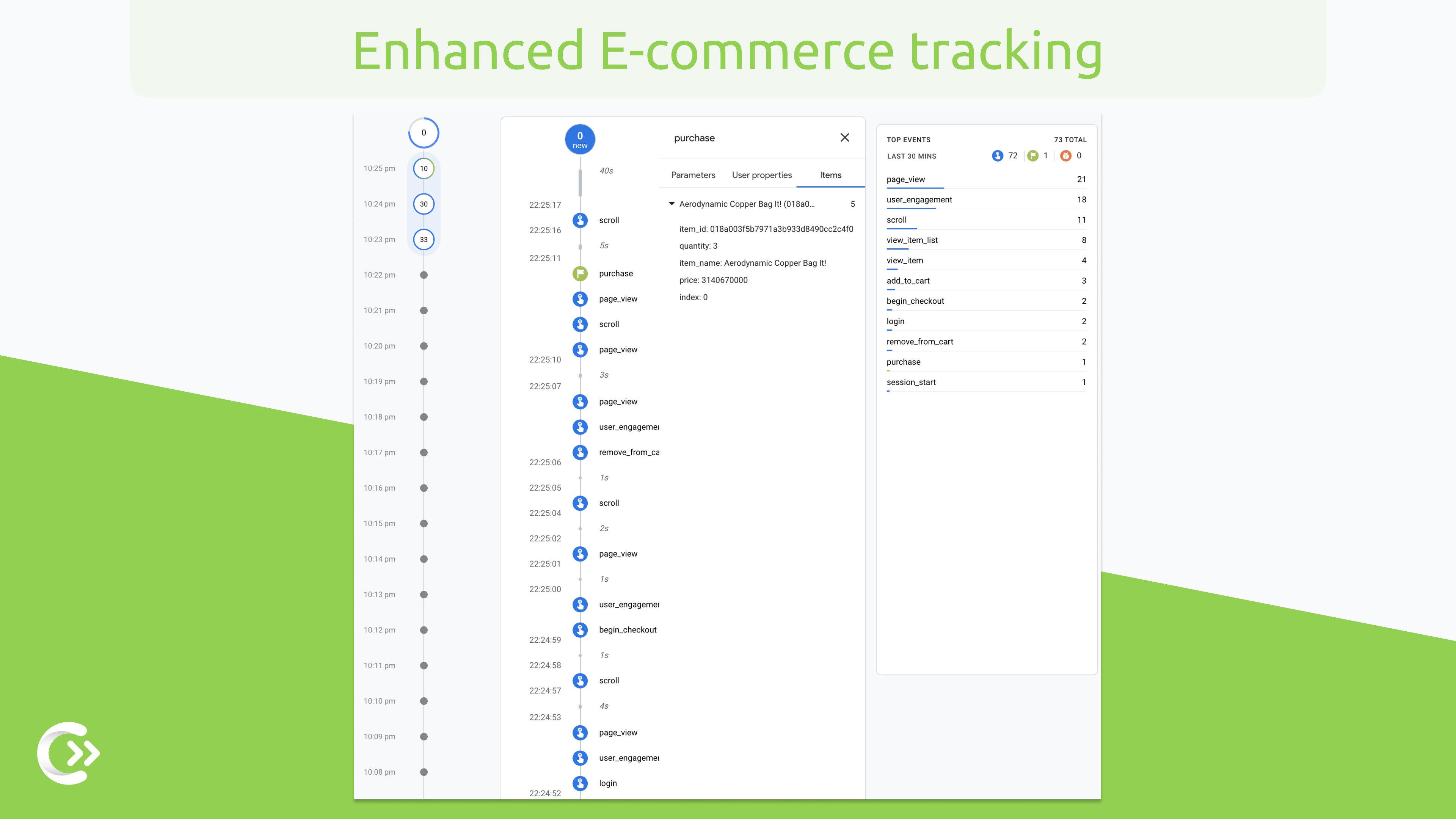Expand the 10:23 pm timeline cluster node
The image size is (1456, 819).
pyautogui.click(x=424, y=239)
